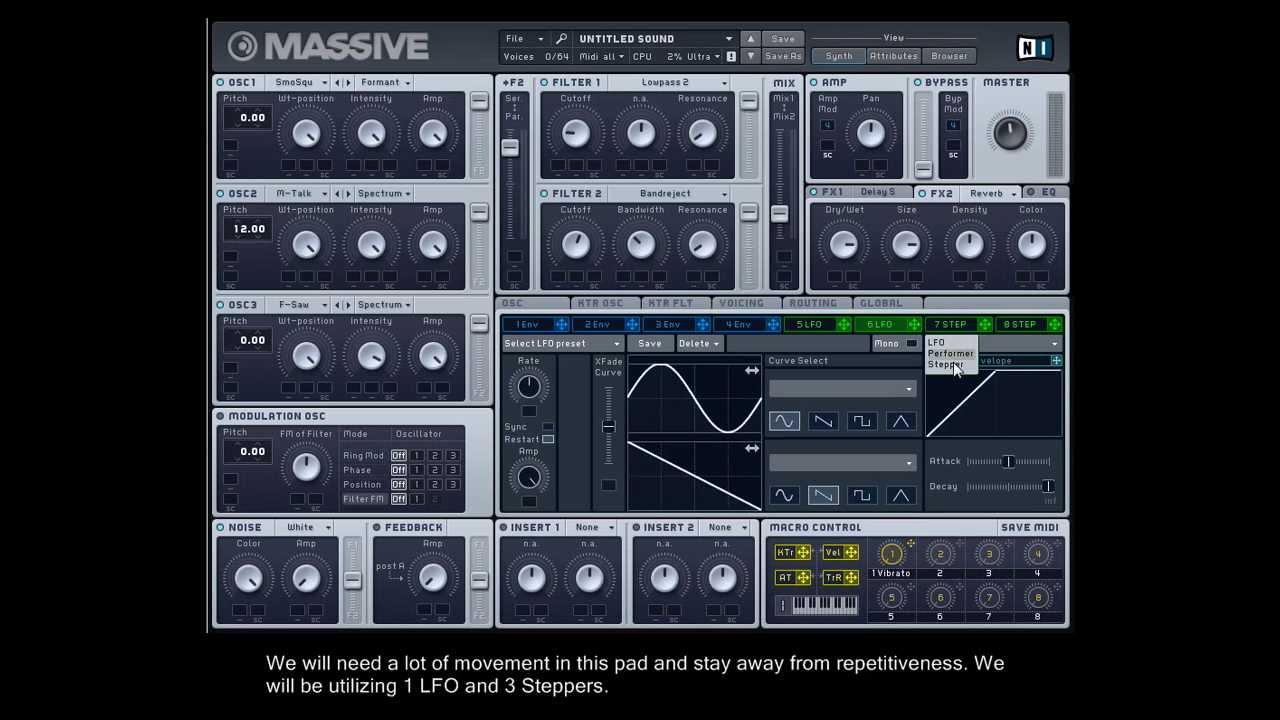Grab the 7 STEP modulation crosshair handle
The image size is (1280, 720).
coord(985,324)
